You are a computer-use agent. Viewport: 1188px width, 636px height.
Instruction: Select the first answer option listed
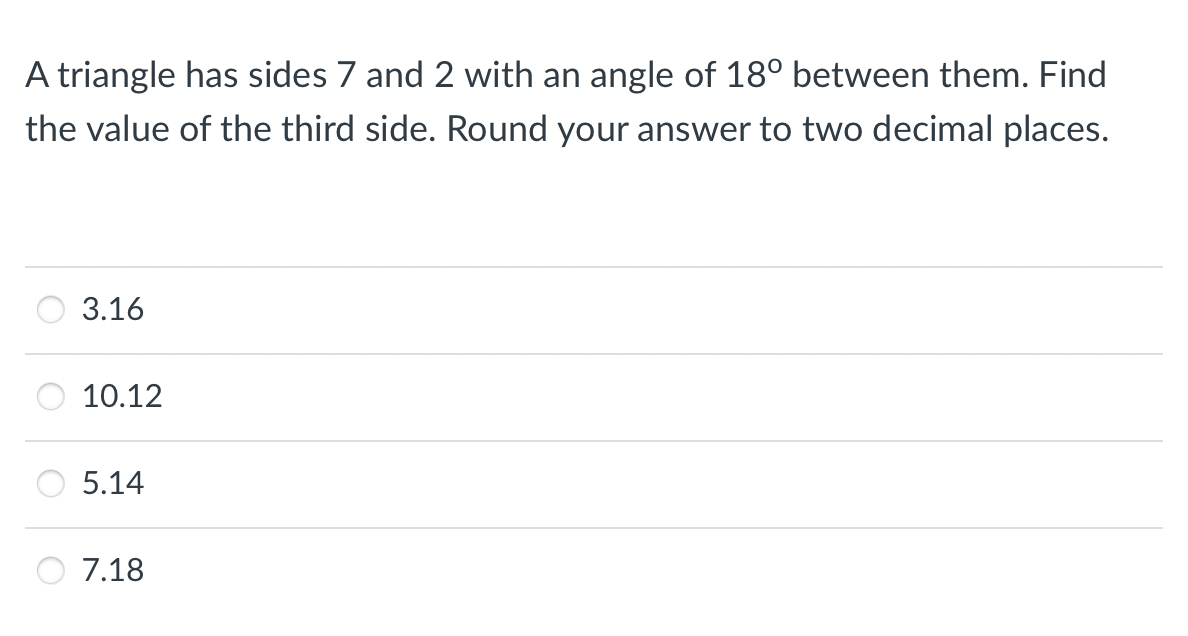pyautogui.click(x=51, y=309)
